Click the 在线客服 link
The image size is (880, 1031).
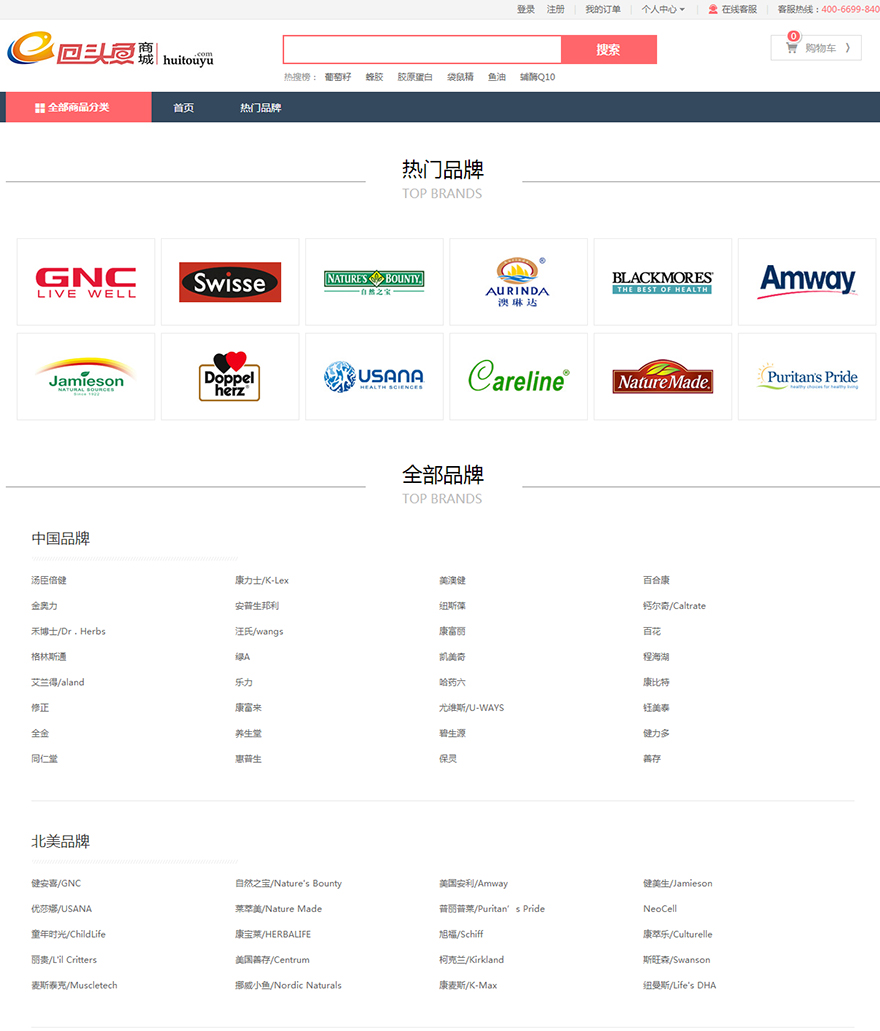click(739, 9)
